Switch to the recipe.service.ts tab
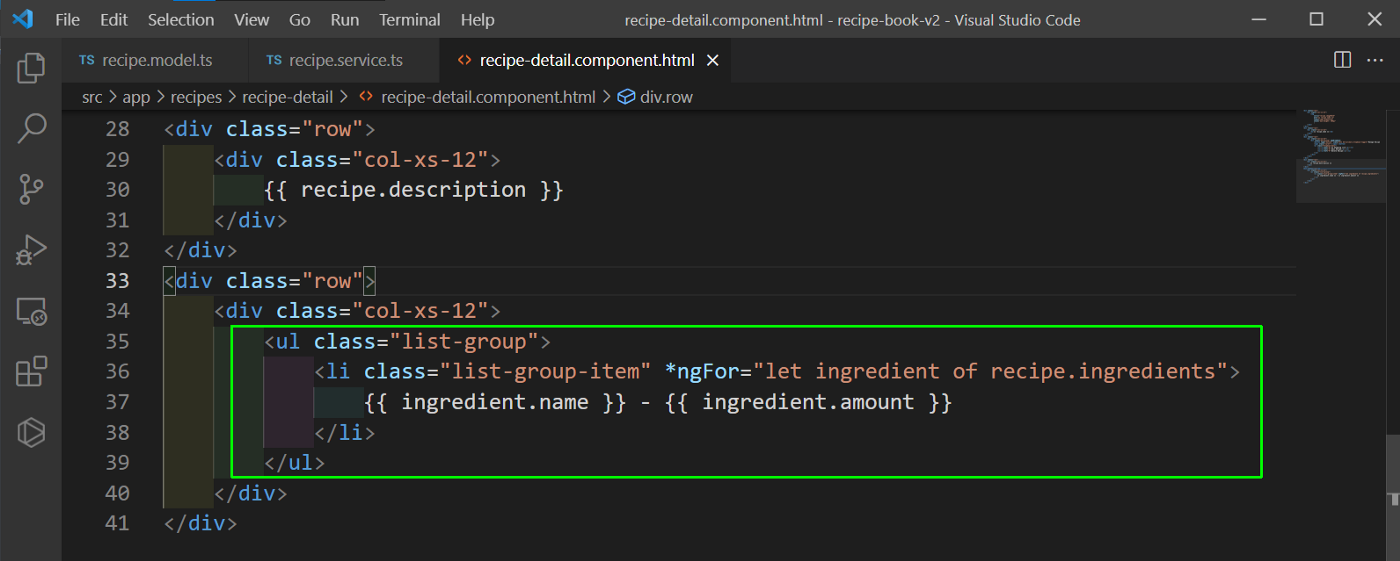 pyautogui.click(x=343, y=60)
